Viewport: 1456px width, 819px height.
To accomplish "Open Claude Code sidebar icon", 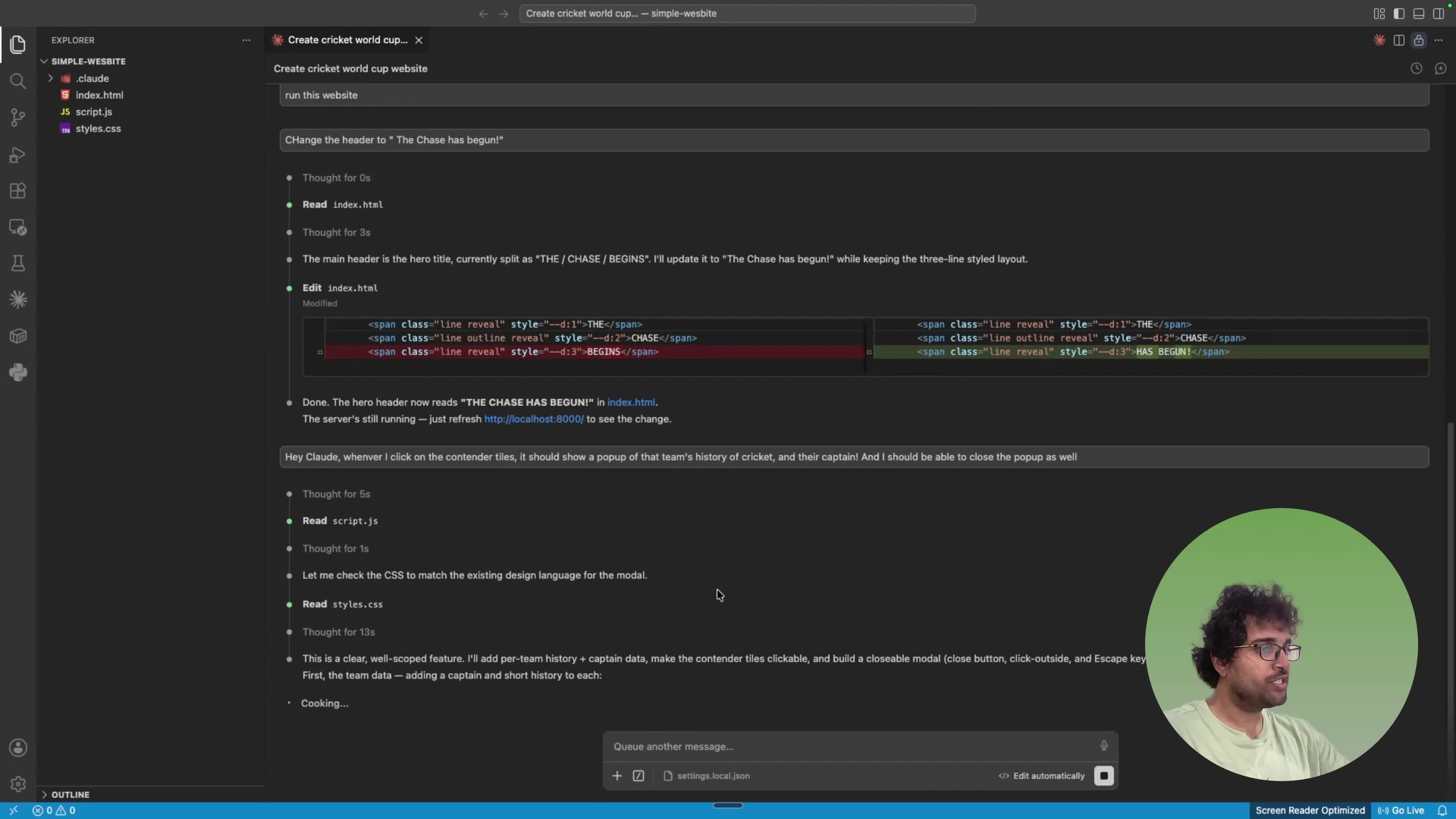I will click(x=17, y=300).
